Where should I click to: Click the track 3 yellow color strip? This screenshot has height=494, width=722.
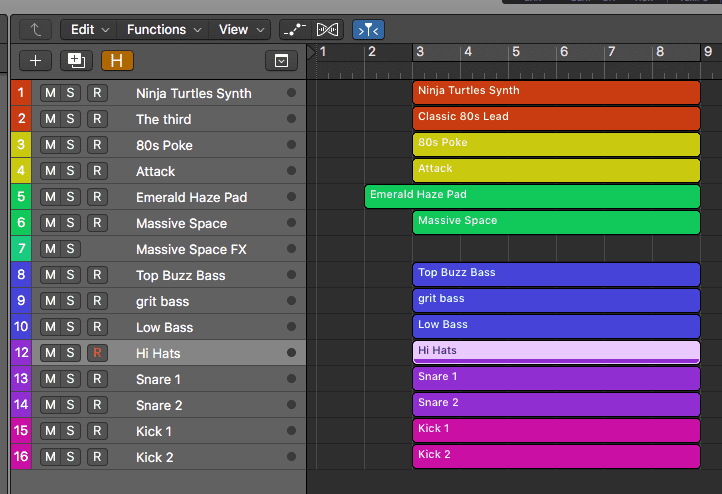(21, 145)
